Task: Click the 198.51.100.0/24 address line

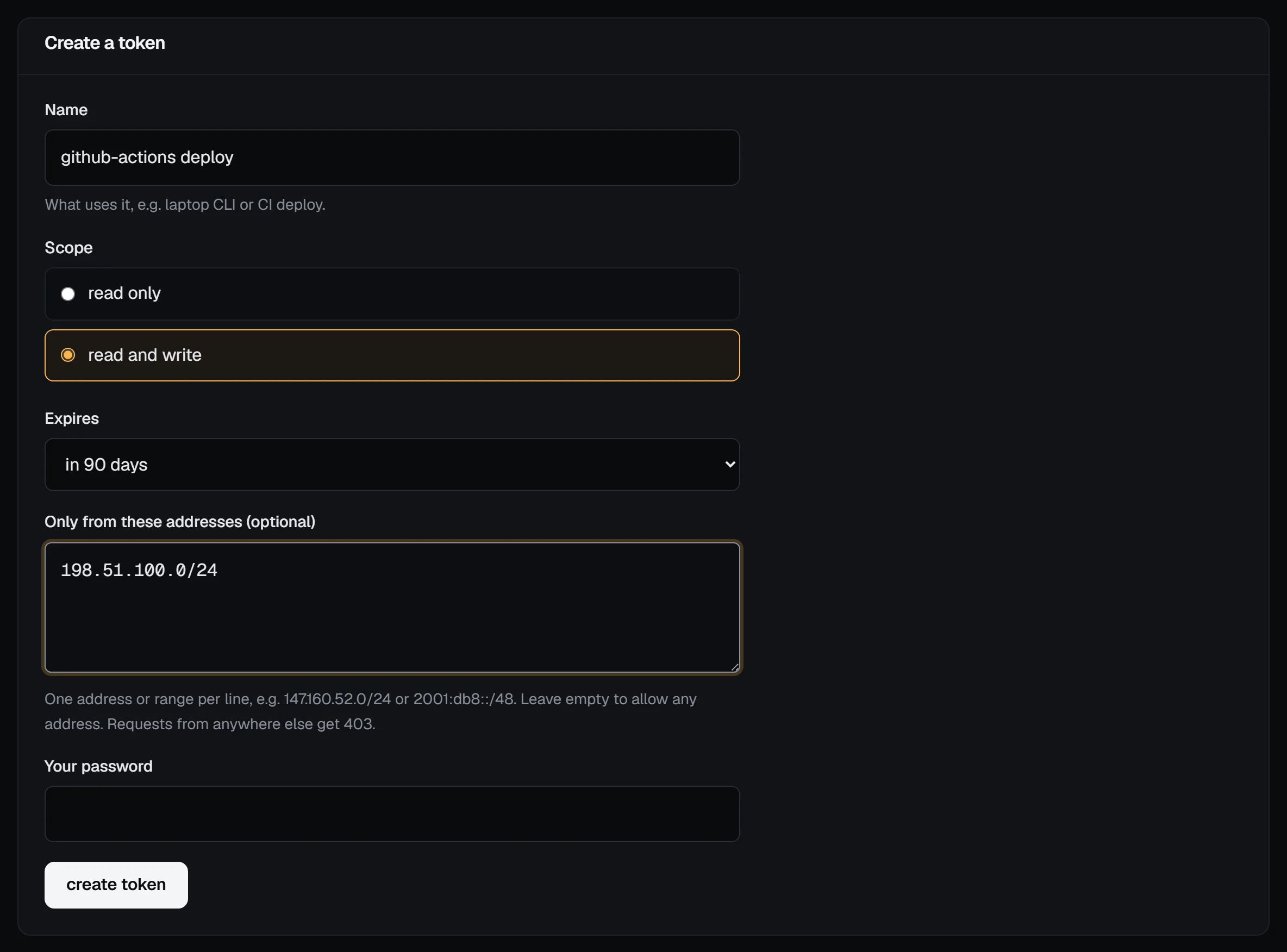Action: 139,570
